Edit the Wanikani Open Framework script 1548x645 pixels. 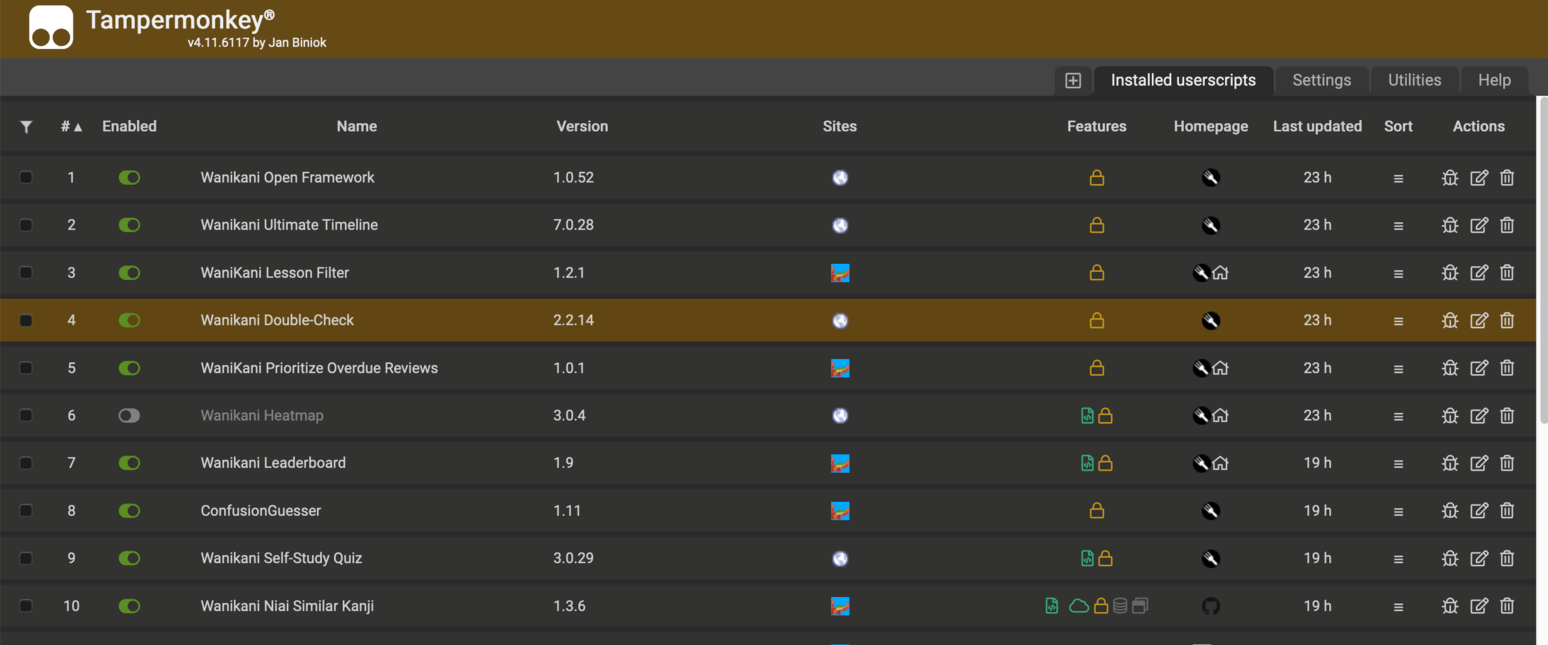pos(1479,178)
